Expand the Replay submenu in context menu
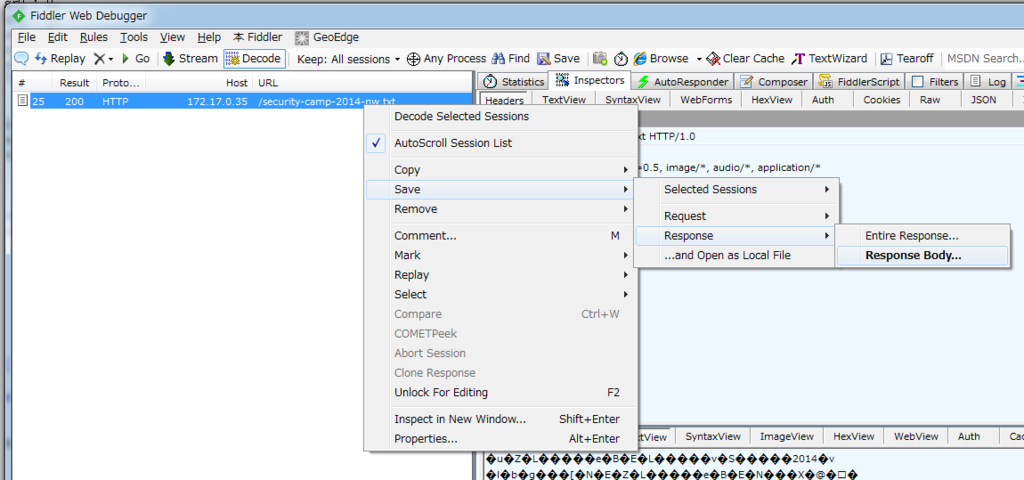Screen dimensions: 1024x480 point(500,275)
